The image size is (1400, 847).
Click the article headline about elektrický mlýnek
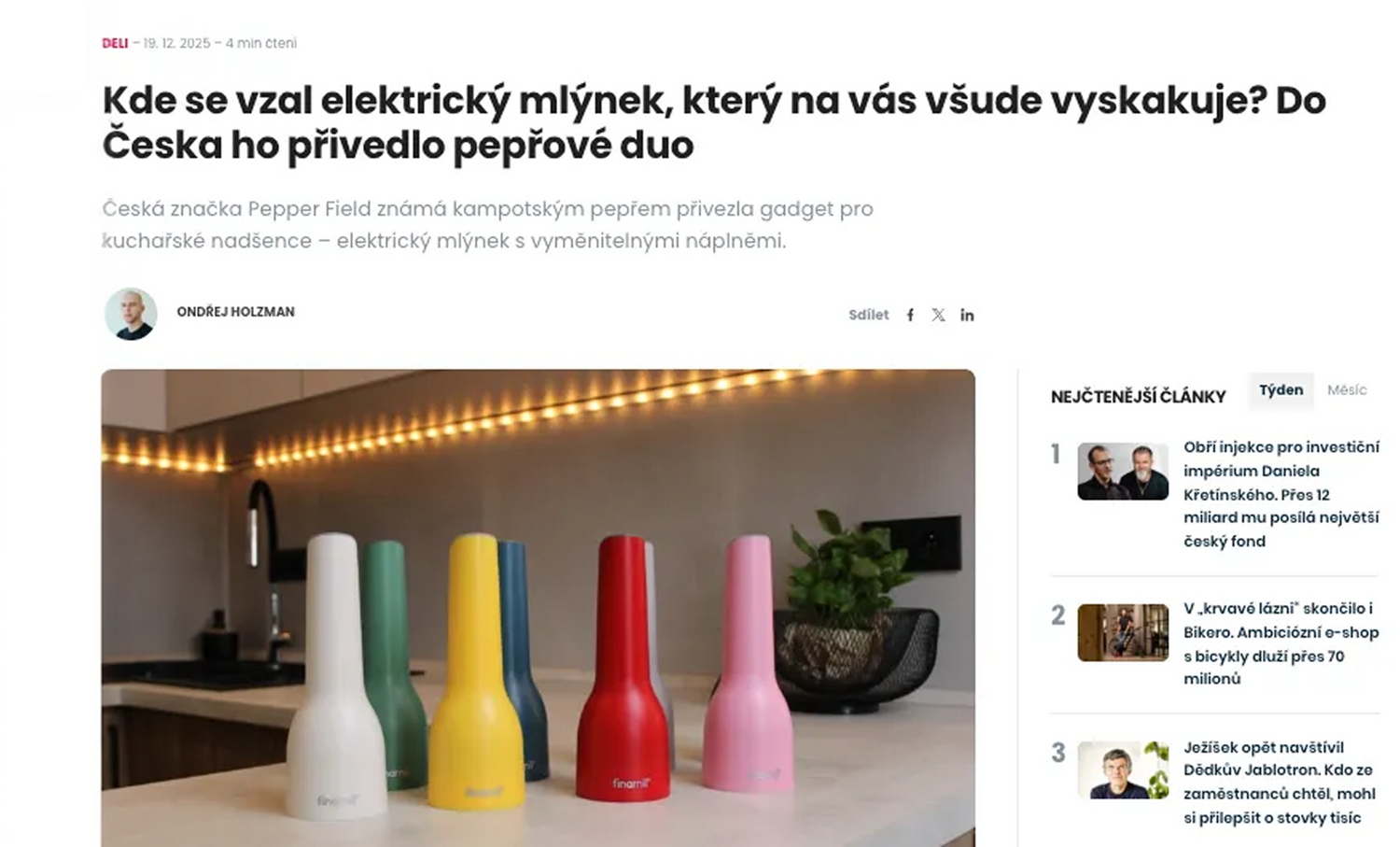[x=714, y=122]
